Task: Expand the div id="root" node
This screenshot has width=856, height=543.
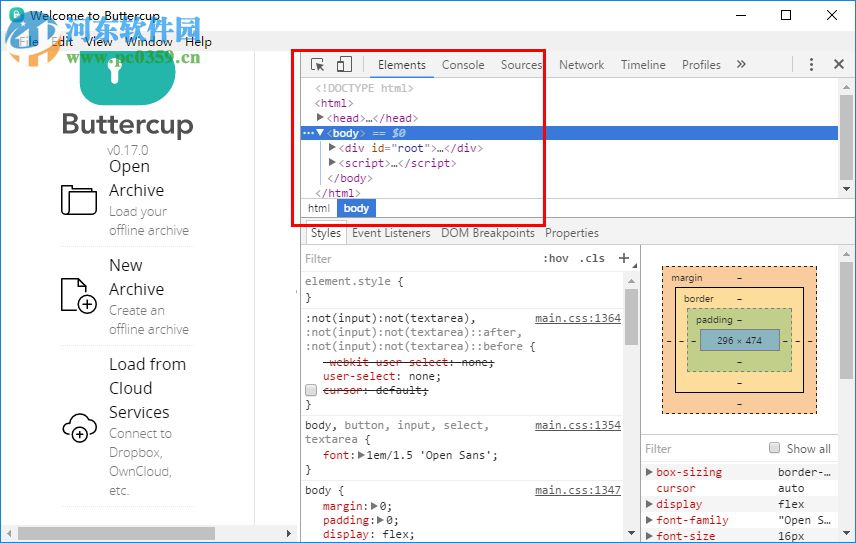Action: tap(332, 147)
